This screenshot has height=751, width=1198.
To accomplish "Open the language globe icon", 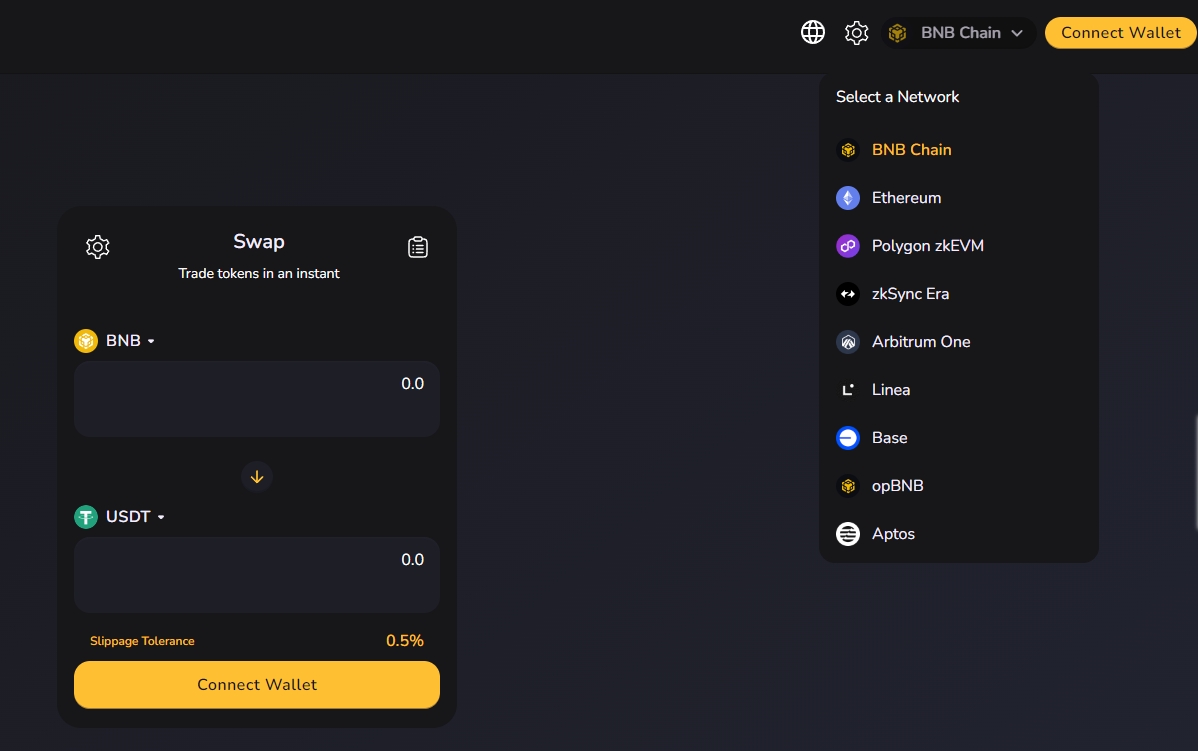I will [x=813, y=33].
